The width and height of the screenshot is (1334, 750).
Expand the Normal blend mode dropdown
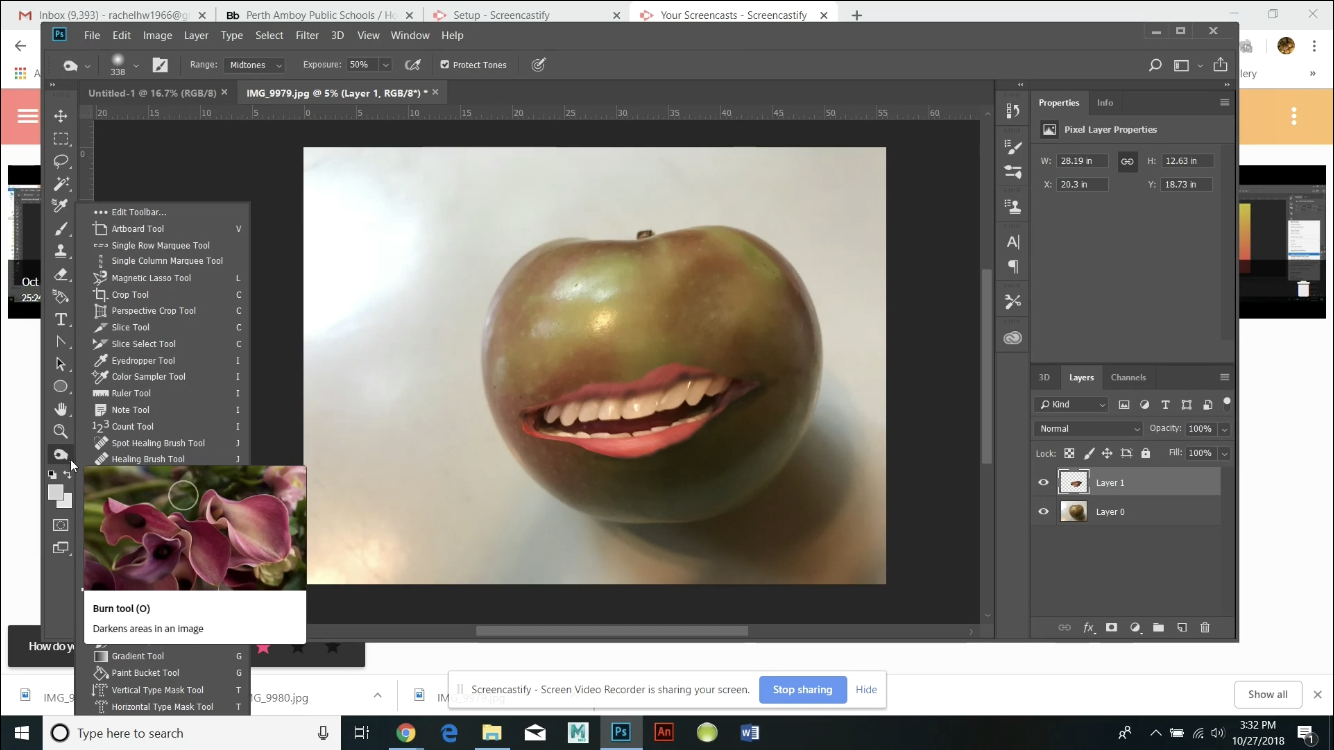point(1088,429)
